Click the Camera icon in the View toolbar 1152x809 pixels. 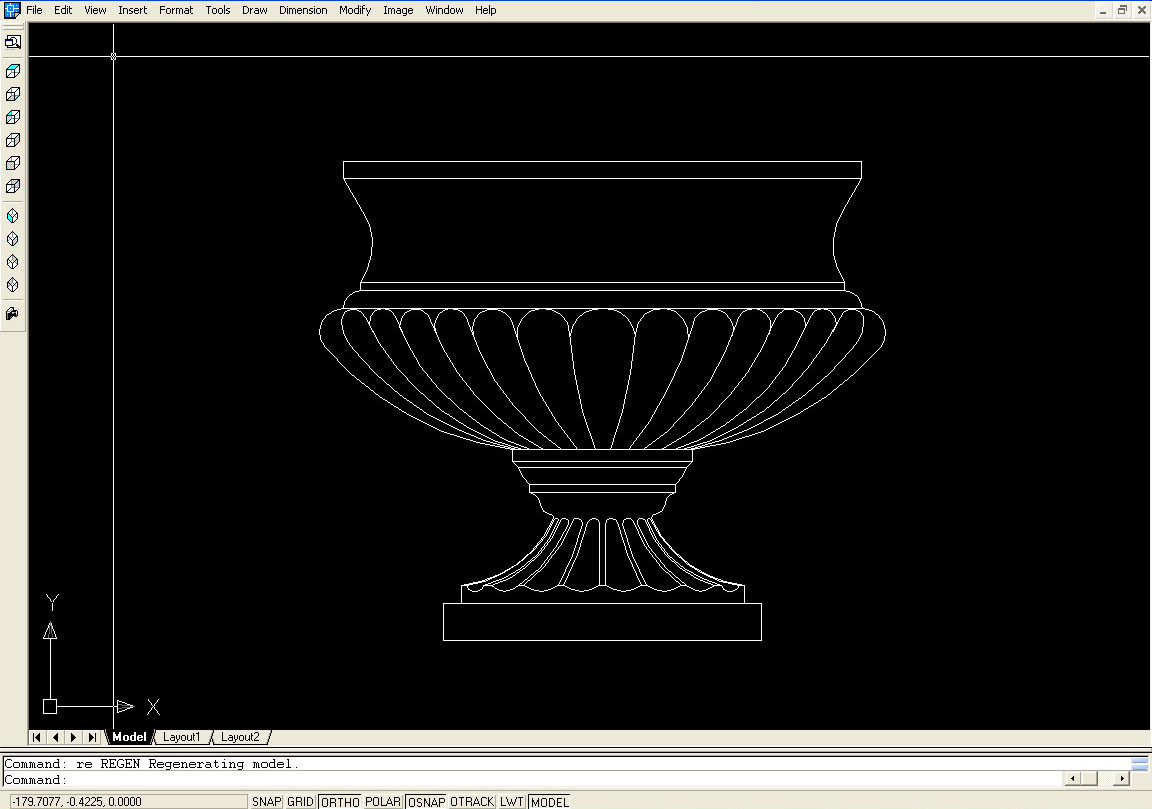pyautogui.click(x=13, y=314)
